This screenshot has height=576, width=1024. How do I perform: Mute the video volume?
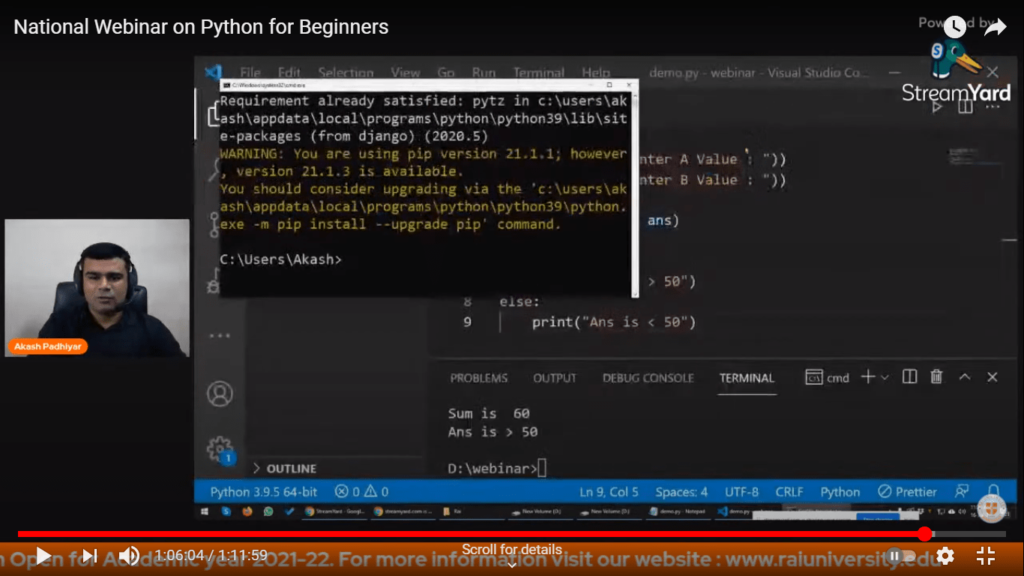click(x=129, y=556)
